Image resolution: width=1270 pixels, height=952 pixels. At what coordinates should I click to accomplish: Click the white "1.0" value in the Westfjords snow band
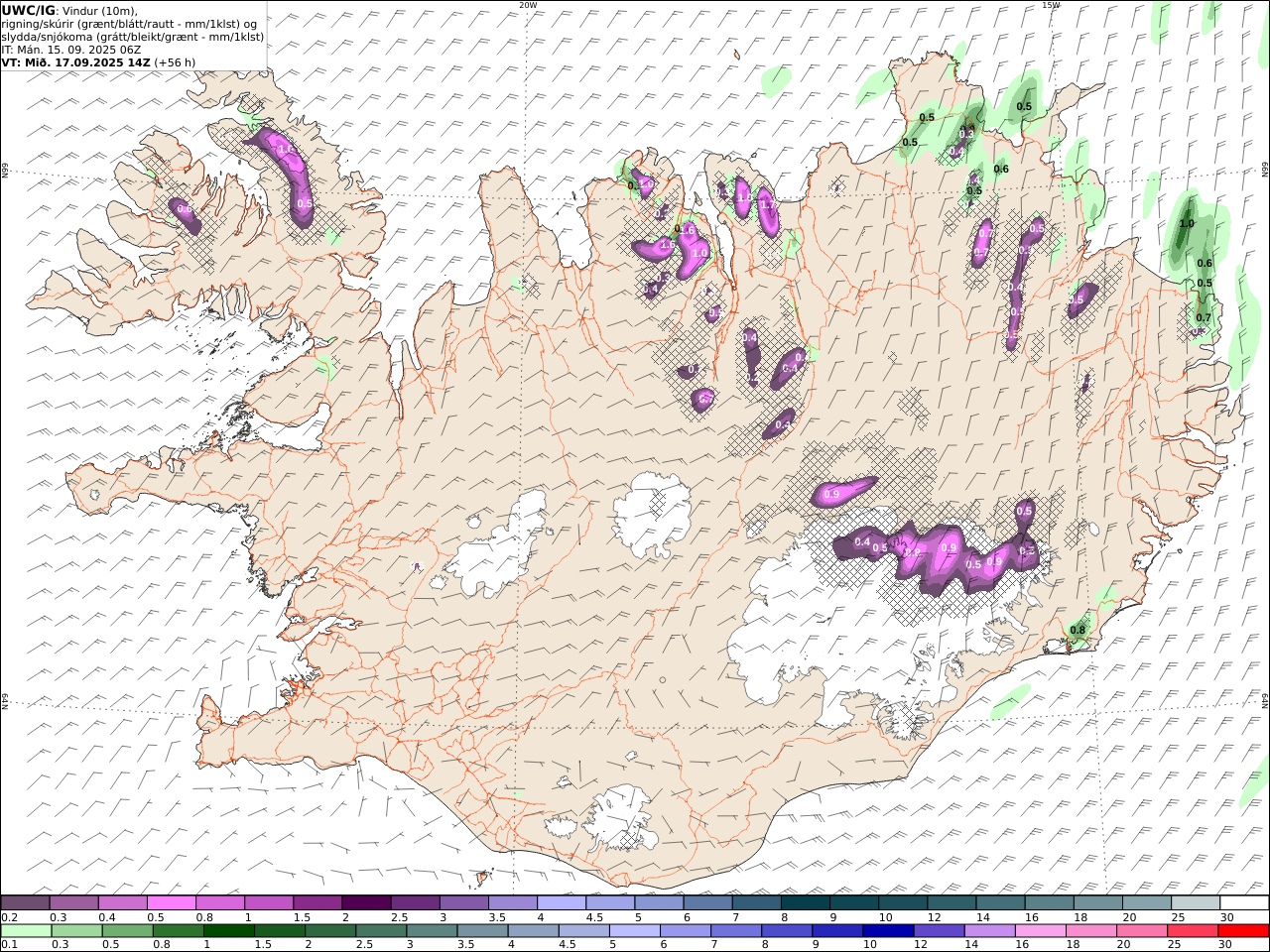[286, 150]
